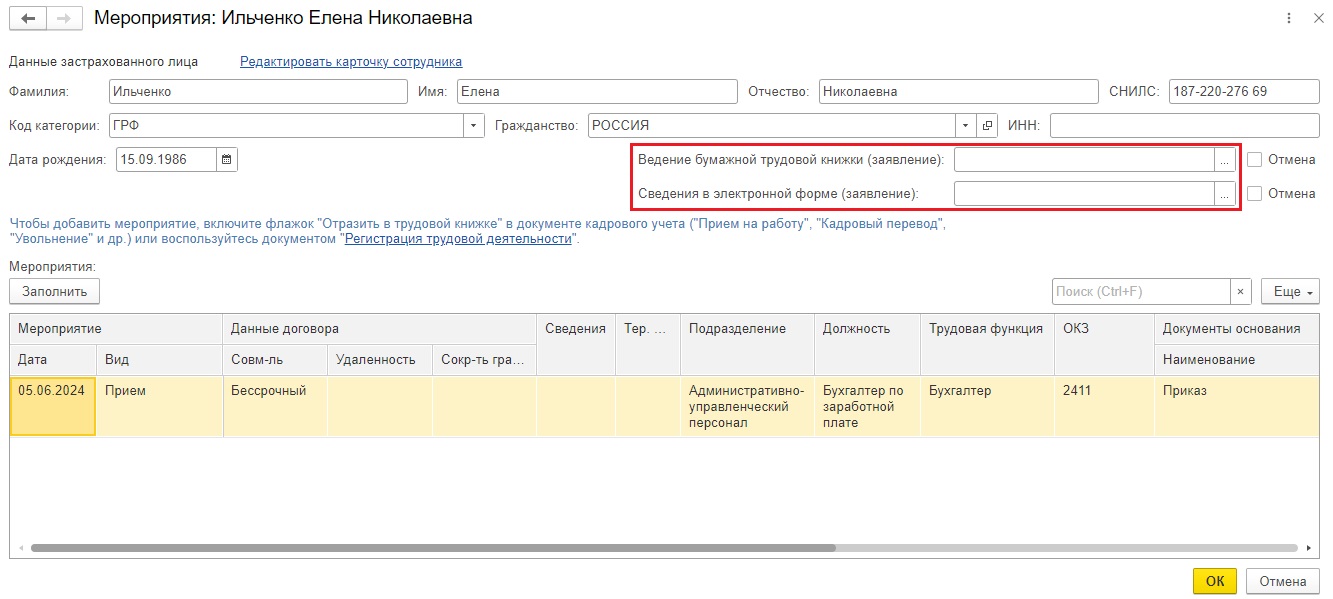Click the right arrow of the horizontal scrollbar
This screenshot has width=1333, height=599.
[x=1309, y=548]
